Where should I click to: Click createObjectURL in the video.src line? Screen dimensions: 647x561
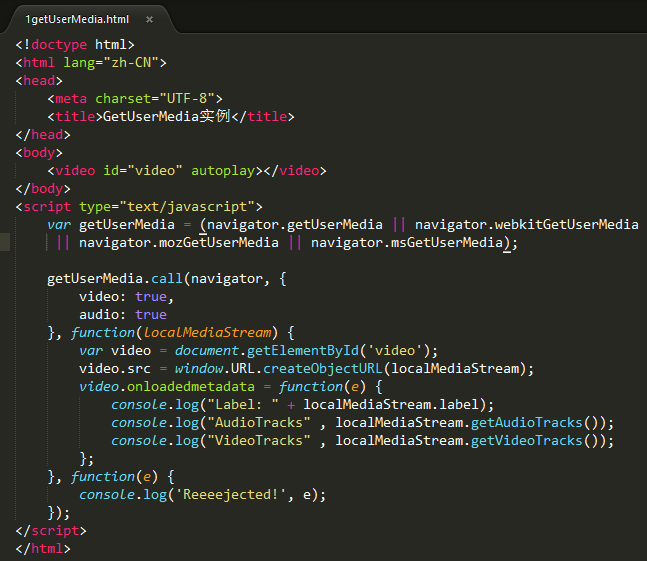click(x=323, y=368)
